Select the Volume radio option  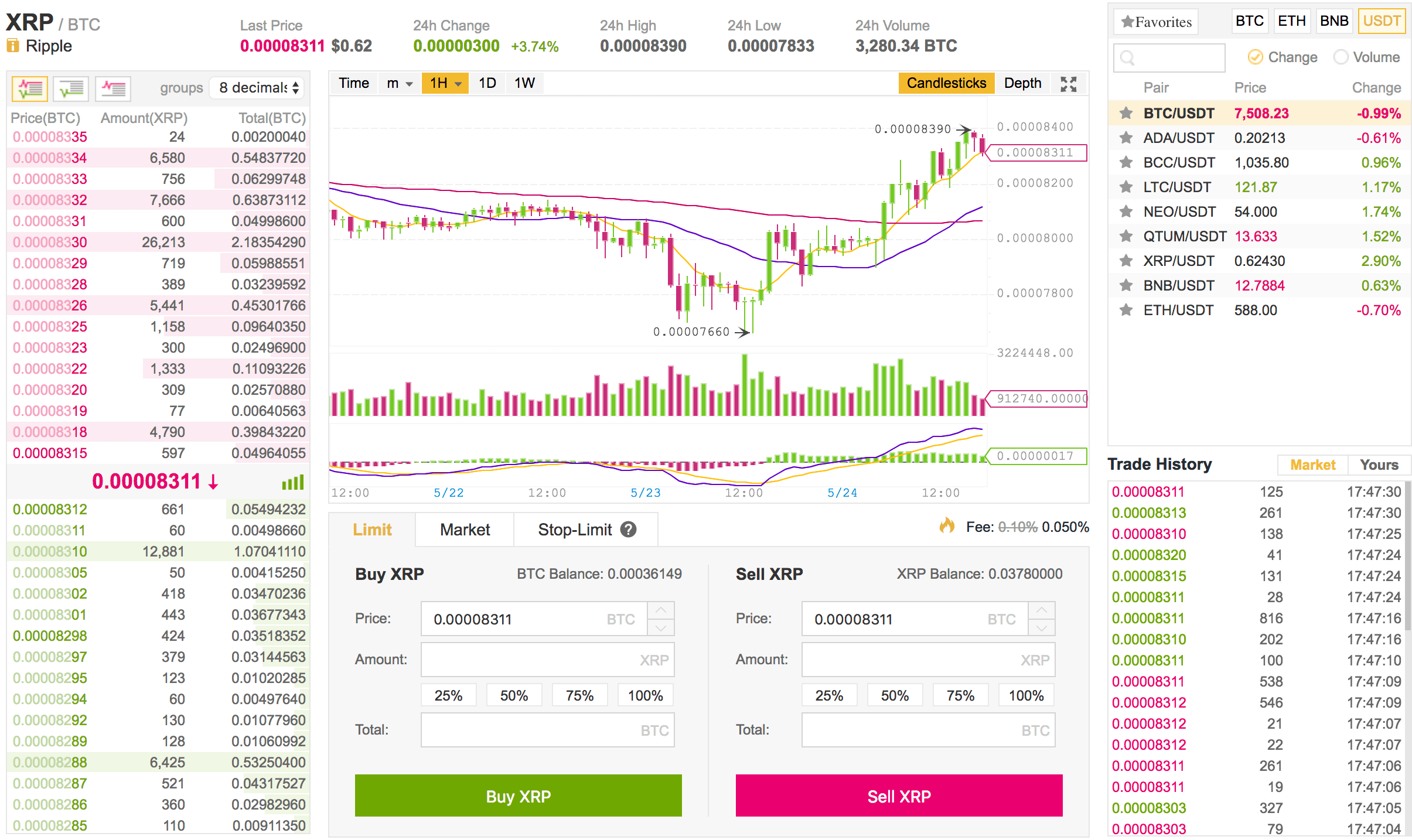point(1341,57)
